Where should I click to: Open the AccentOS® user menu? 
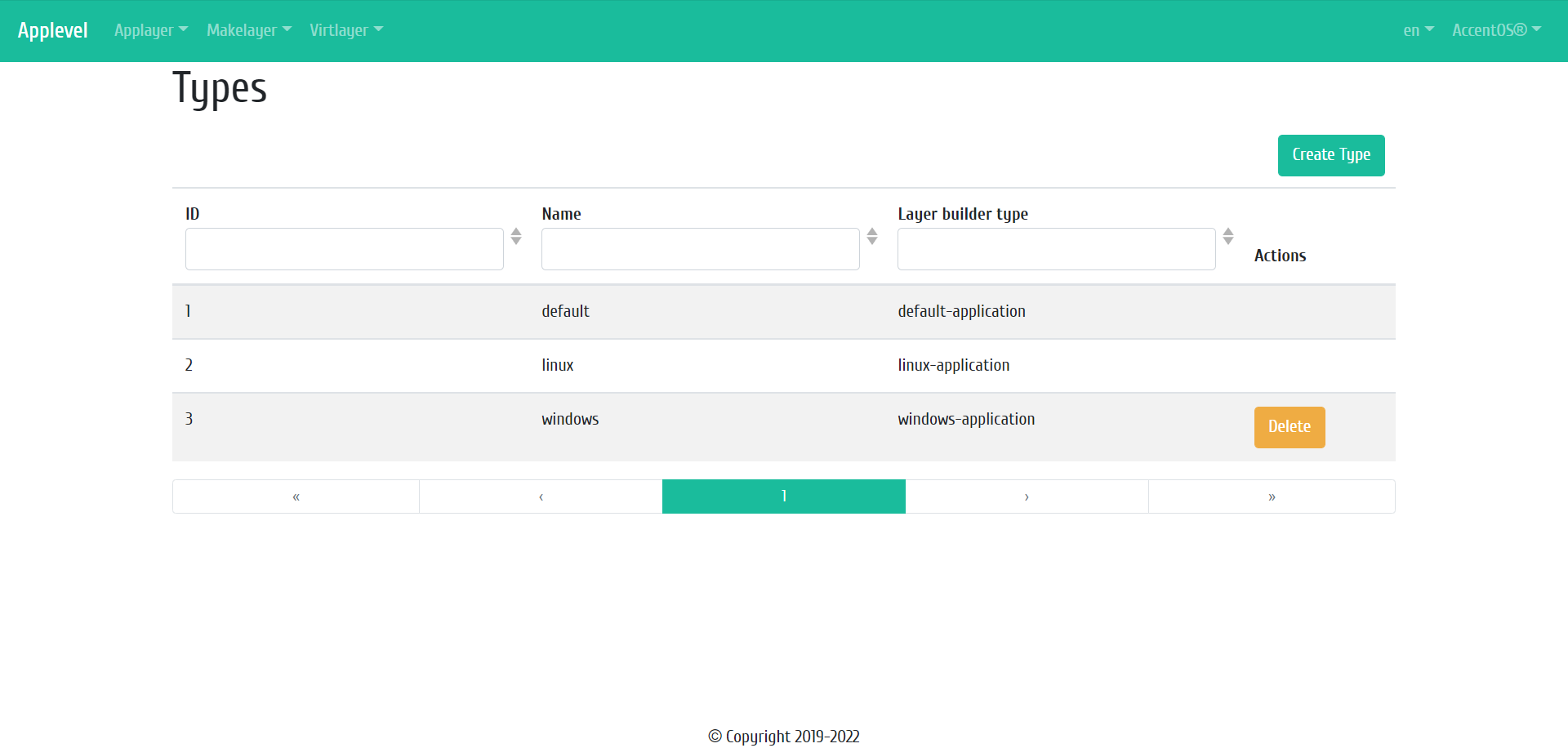point(1496,30)
